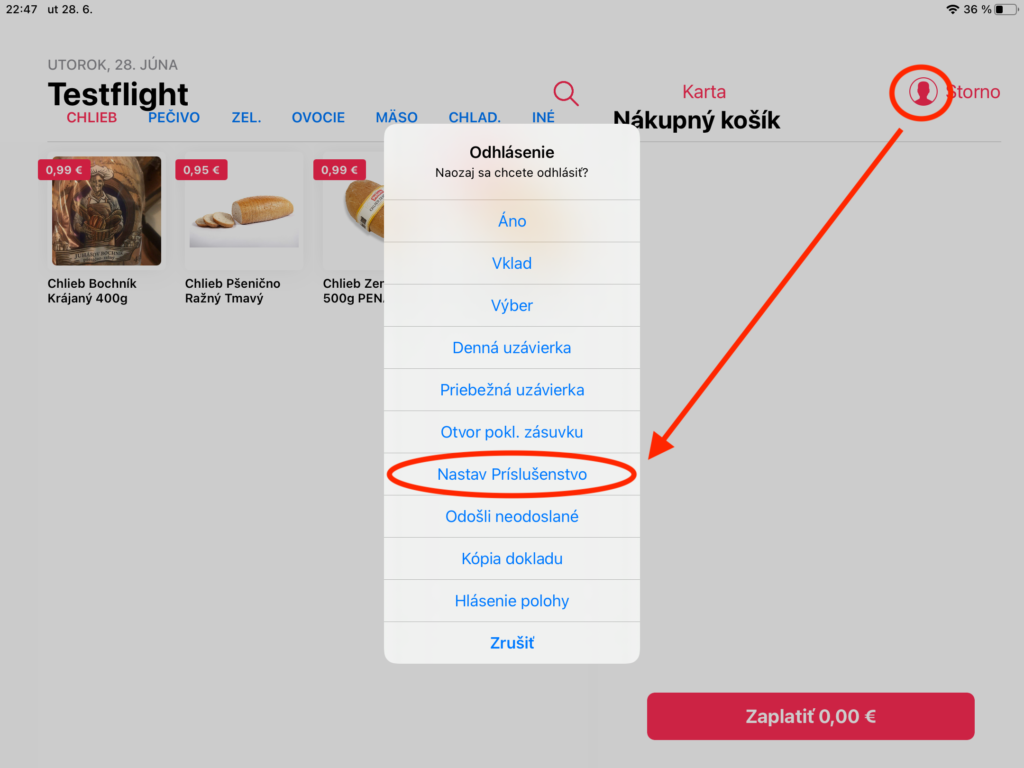Select Chlieb Bochník Krájaný 400g thumbnail
Viewport: 1024px width, 768px height.
(106, 210)
